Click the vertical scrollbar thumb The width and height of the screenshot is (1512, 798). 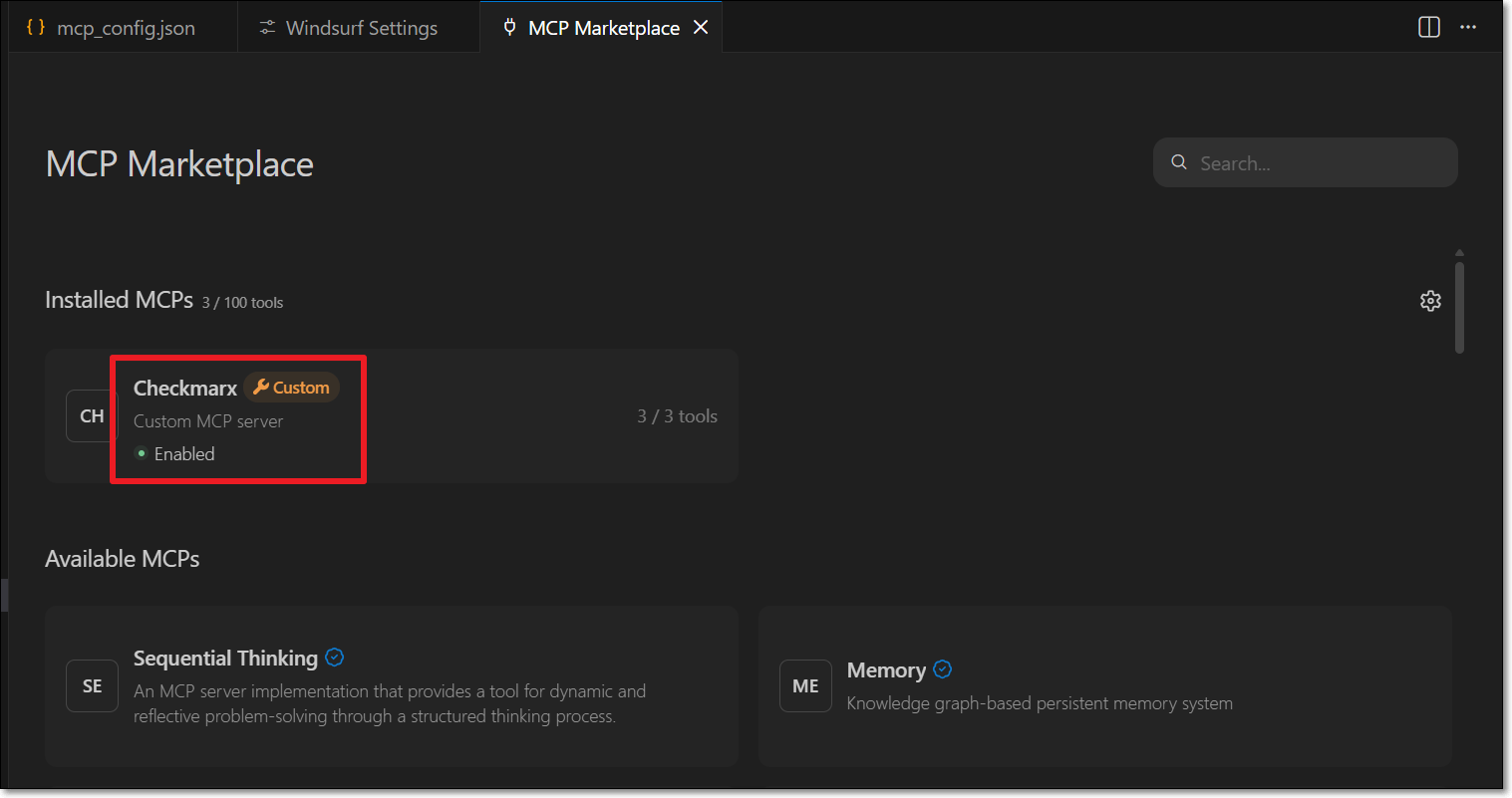[1459, 307]
